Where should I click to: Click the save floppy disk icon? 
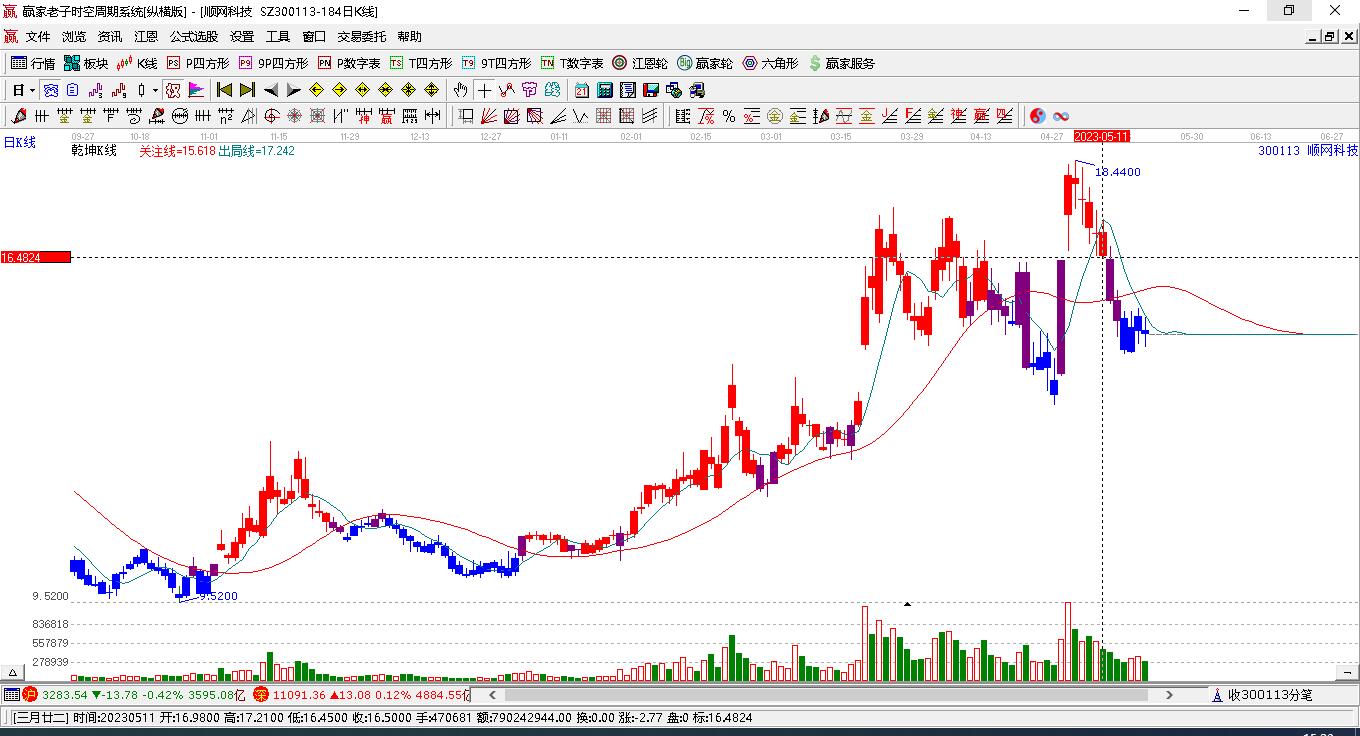[650, 90]
